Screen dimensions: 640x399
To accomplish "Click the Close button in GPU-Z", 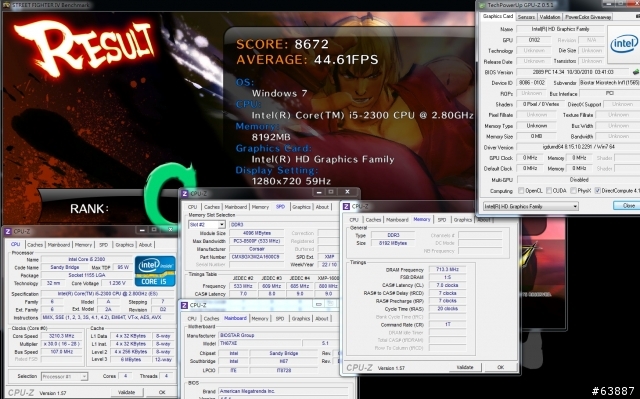I will click(x=628, y=206).
